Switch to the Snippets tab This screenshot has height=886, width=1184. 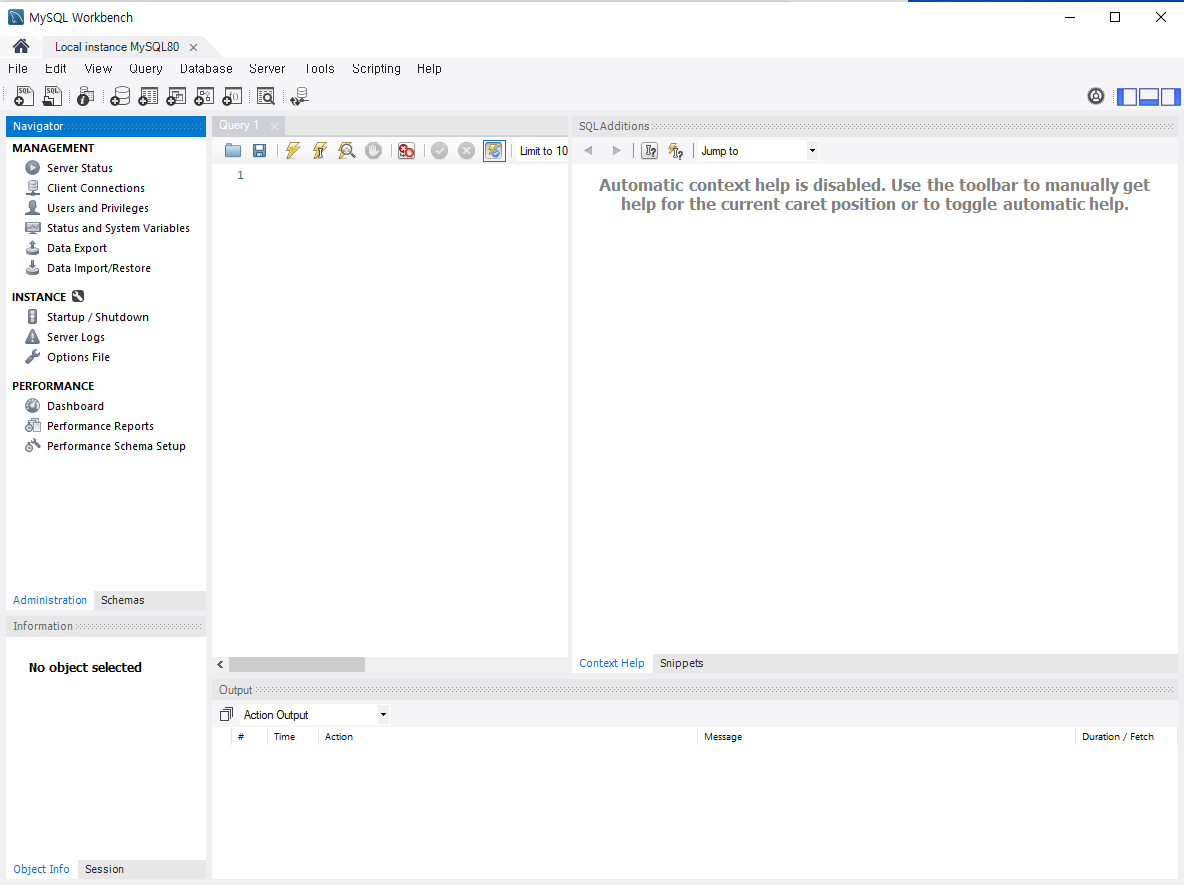[x=681, y=663]
